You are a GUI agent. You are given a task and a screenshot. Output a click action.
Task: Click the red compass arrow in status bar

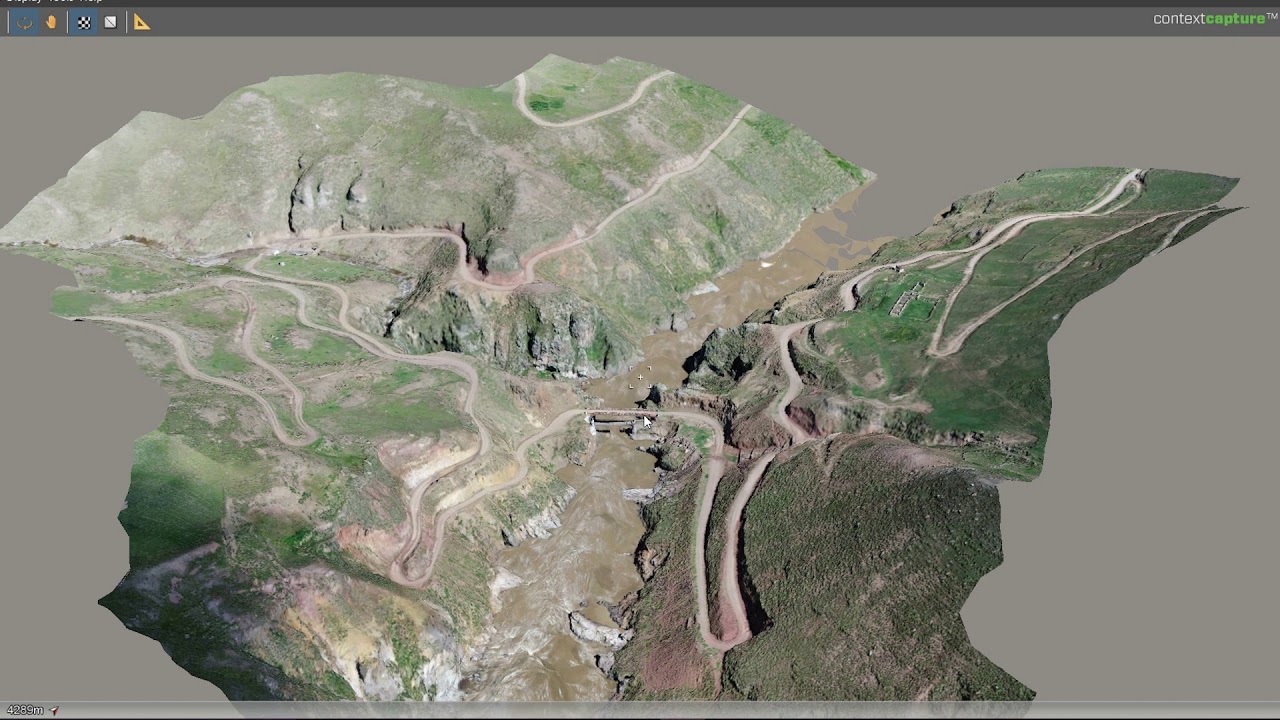(54, 711)
